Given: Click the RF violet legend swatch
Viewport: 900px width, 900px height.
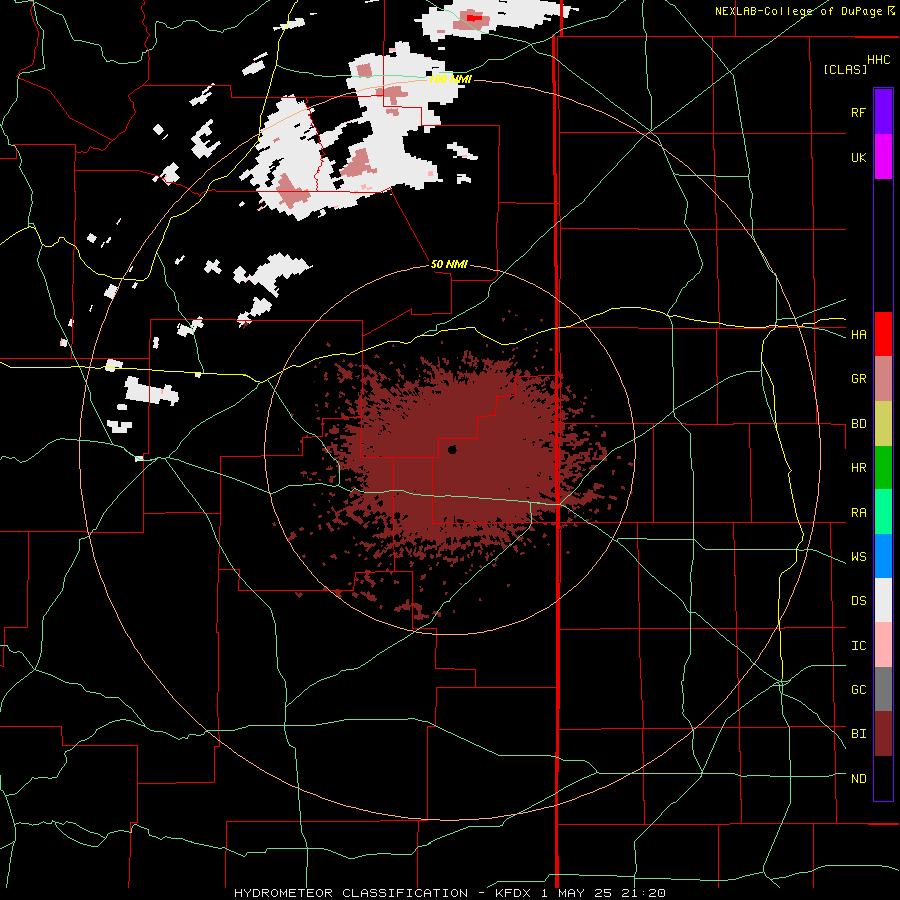Looking at the screenshot, I should point(883,112).
